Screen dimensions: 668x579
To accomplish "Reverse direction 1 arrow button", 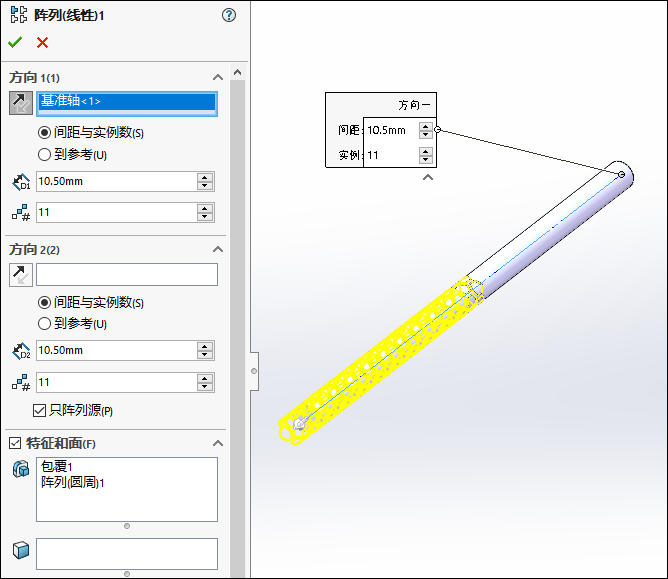I will click(x=21, y=103).
